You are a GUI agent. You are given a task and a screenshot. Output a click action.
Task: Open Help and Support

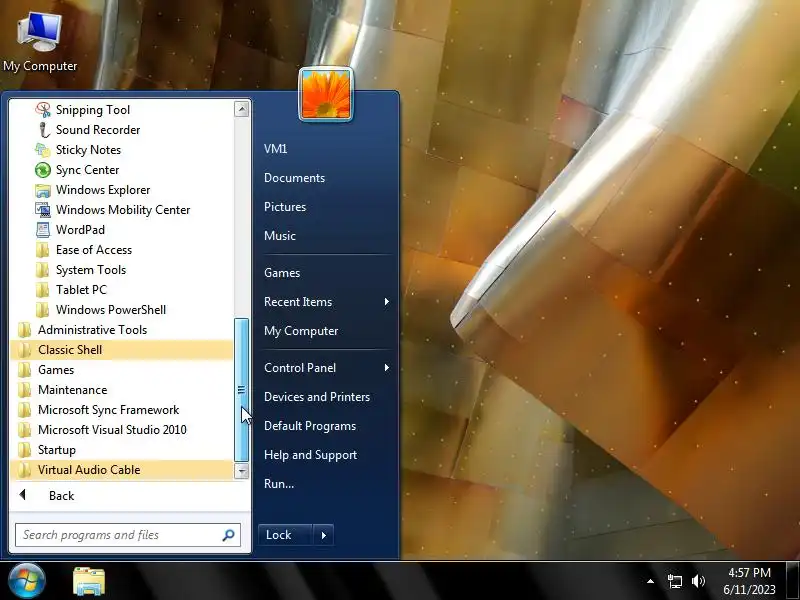pos(310,455)
